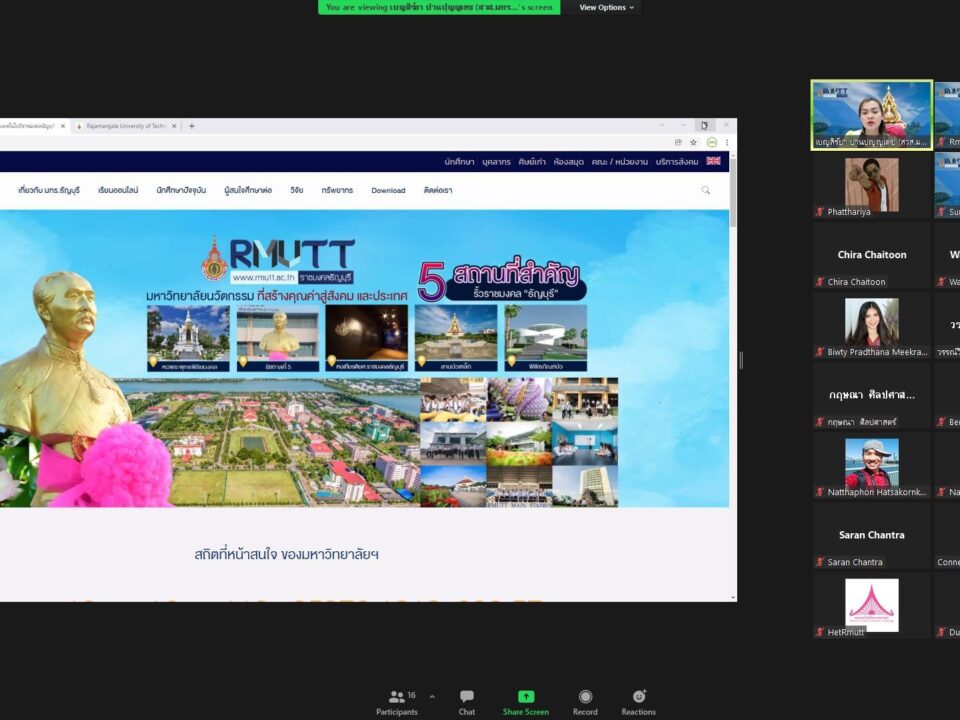960x720 pixels.
Task: Click HetRmutt's pink logo profile picture
Action: pos(872,605)
